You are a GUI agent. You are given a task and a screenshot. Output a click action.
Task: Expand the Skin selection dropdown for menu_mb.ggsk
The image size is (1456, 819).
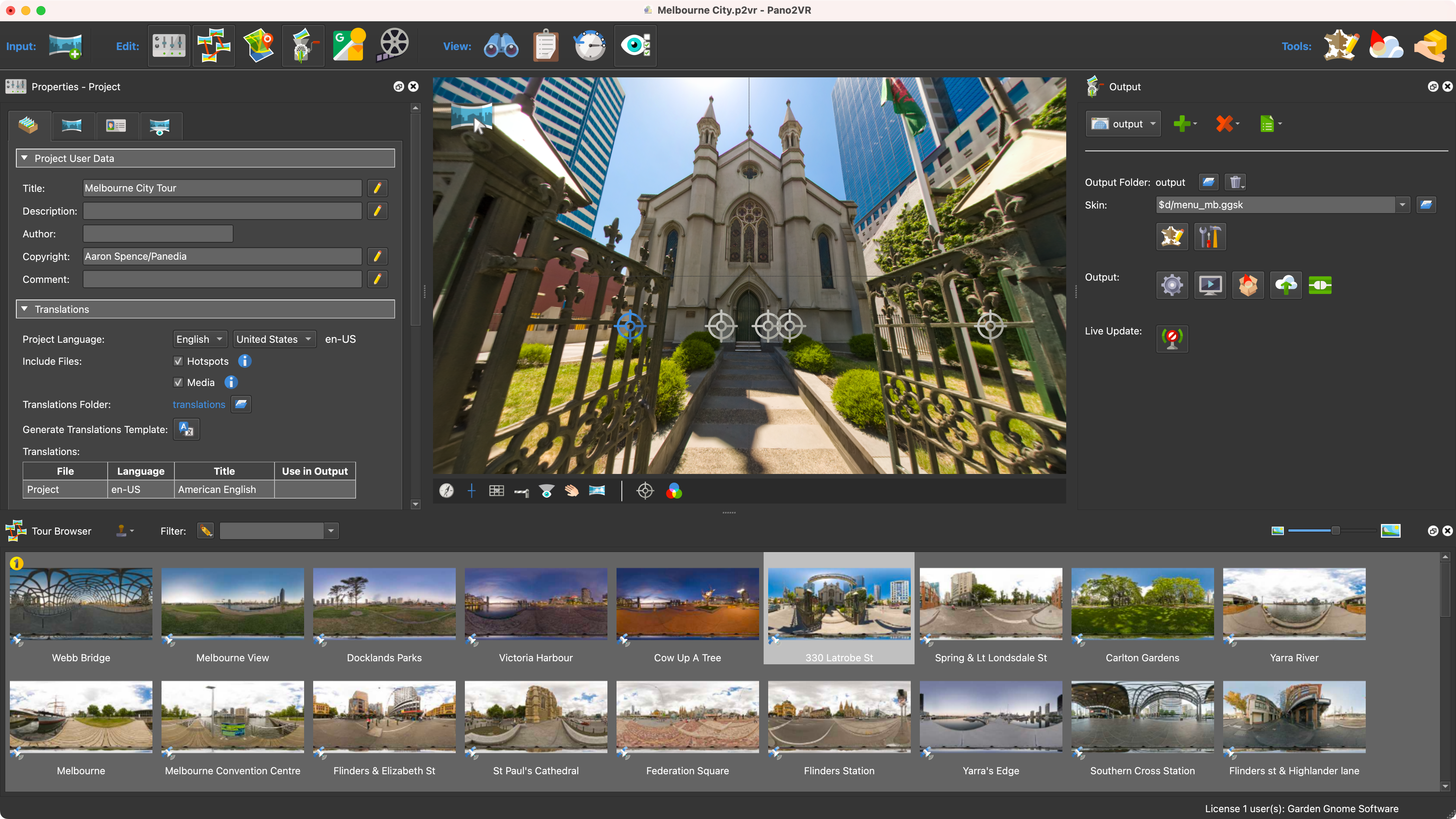click(1402, 205)
